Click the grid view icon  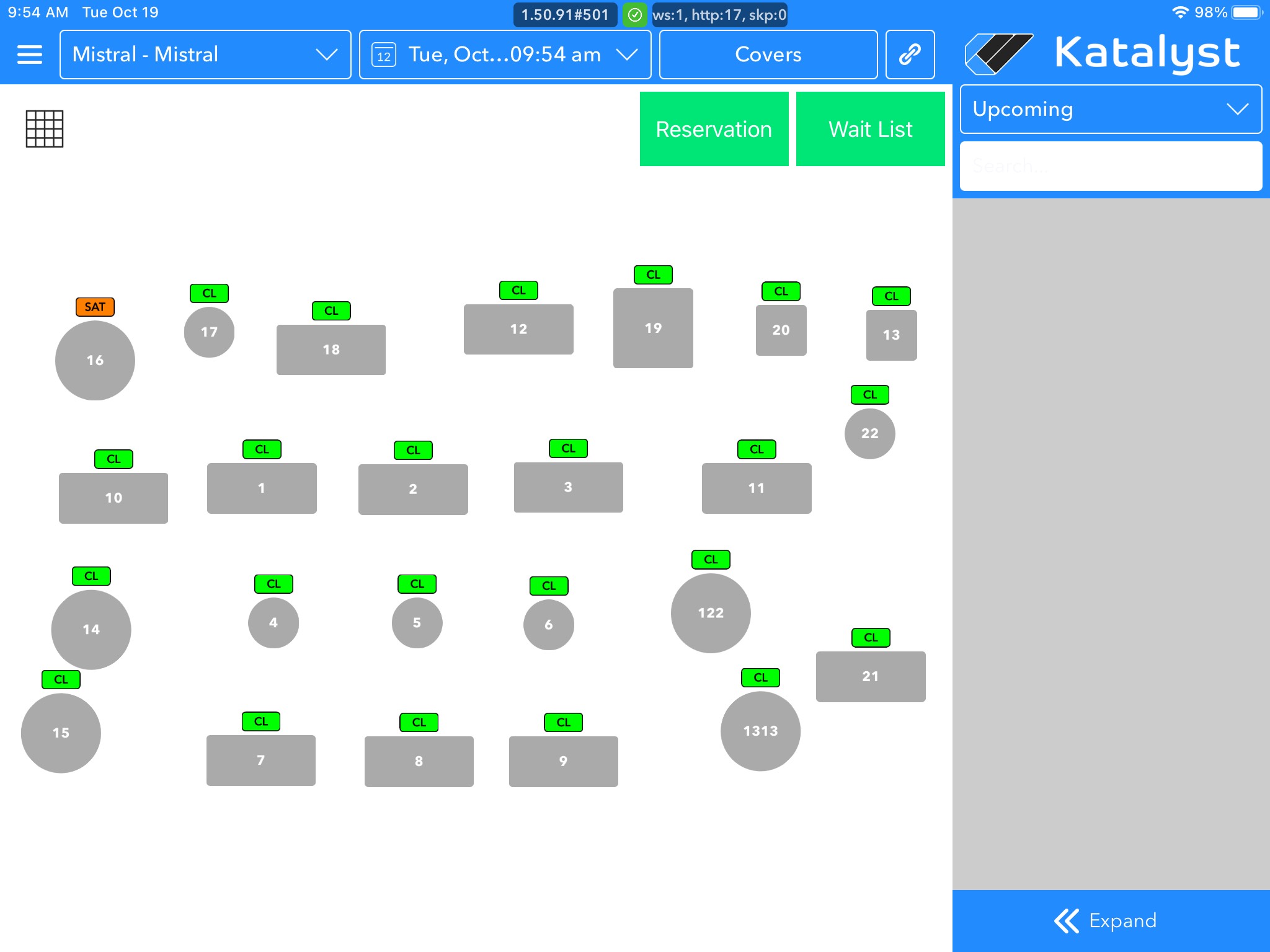tap(44, 129)
